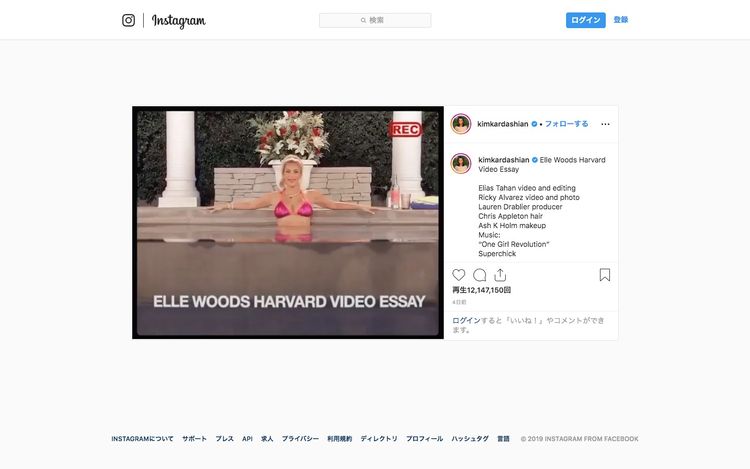Click the 登録 sign-up link
The height and width of the screenshot is (469, 750).
point(621,20)
